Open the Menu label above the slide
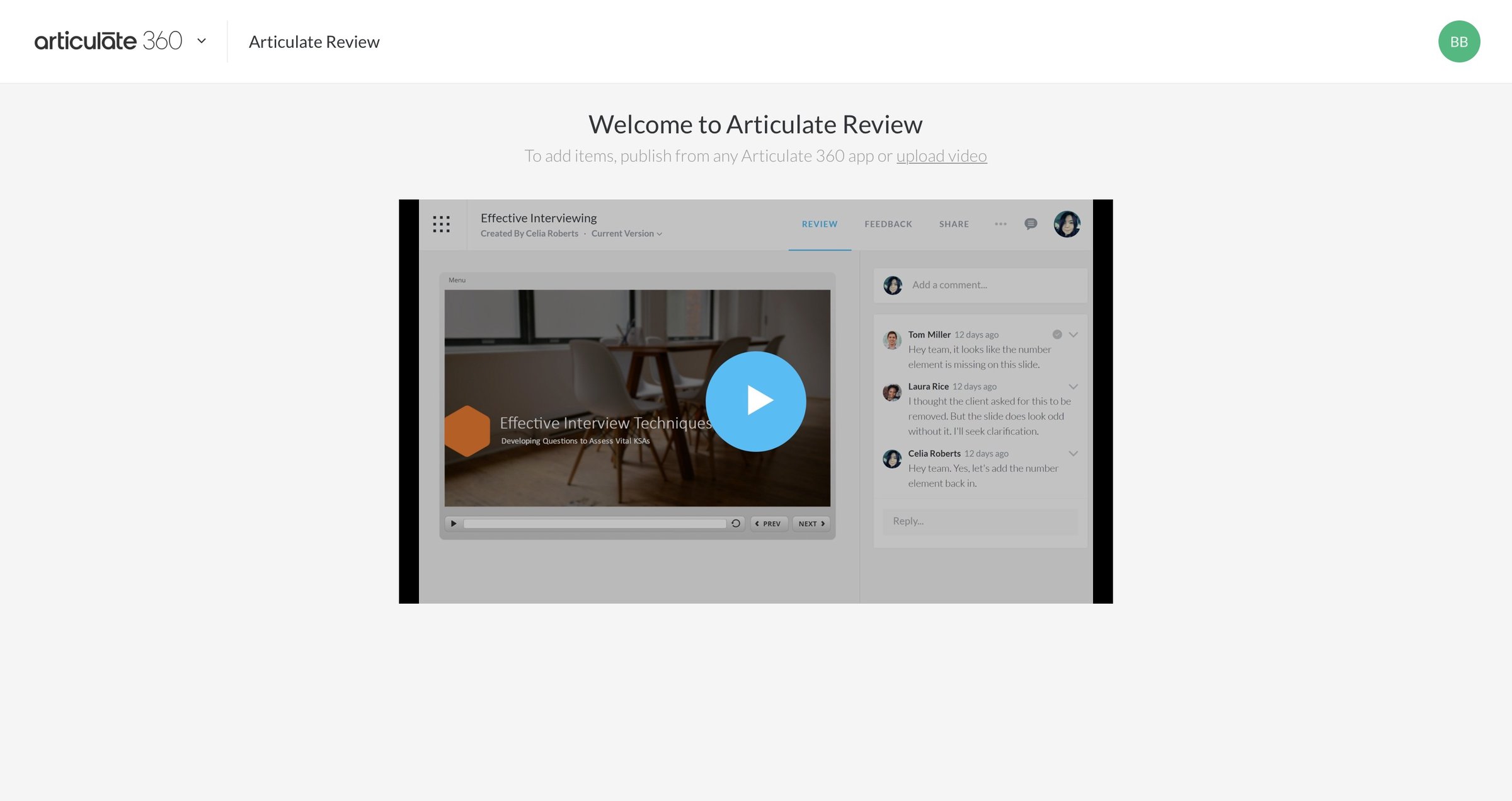This screenshot has height=801, width=1512. 457,280
